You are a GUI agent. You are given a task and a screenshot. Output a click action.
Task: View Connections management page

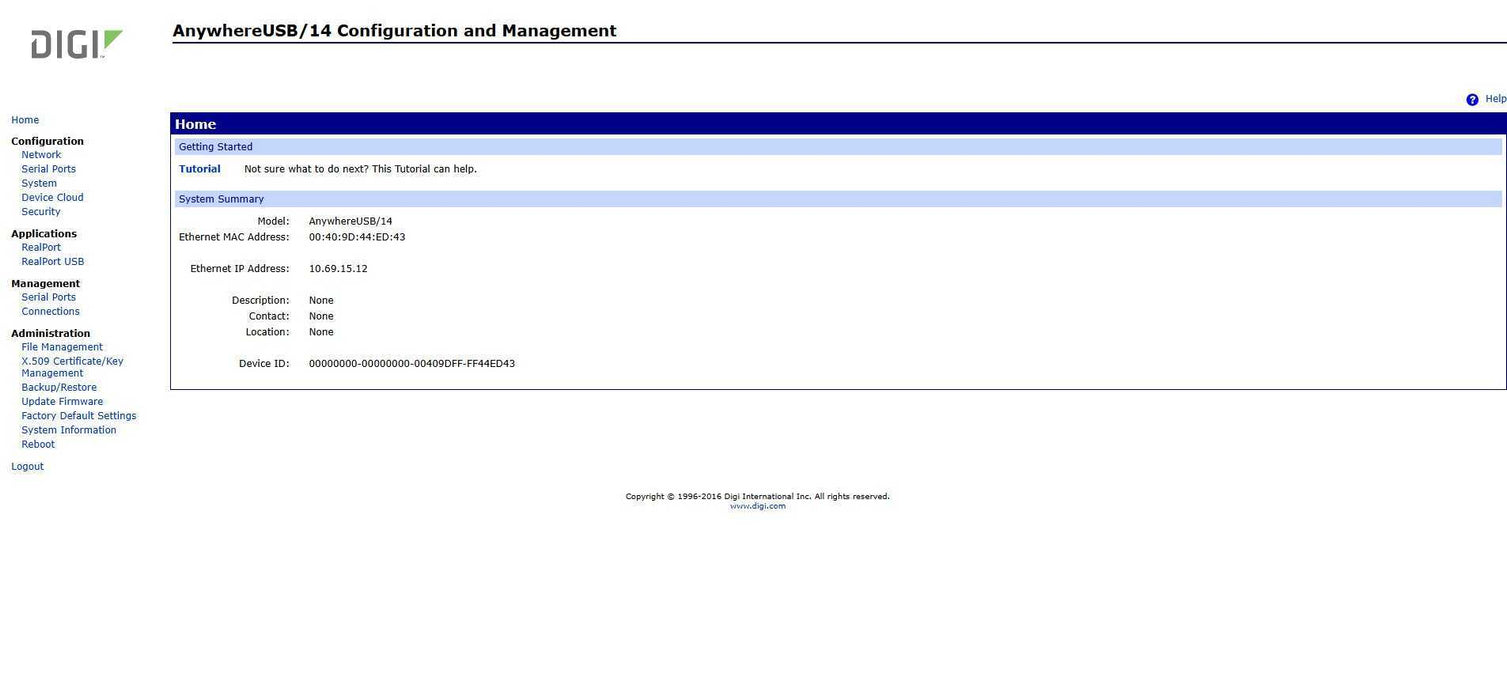[x=50, y=312]
